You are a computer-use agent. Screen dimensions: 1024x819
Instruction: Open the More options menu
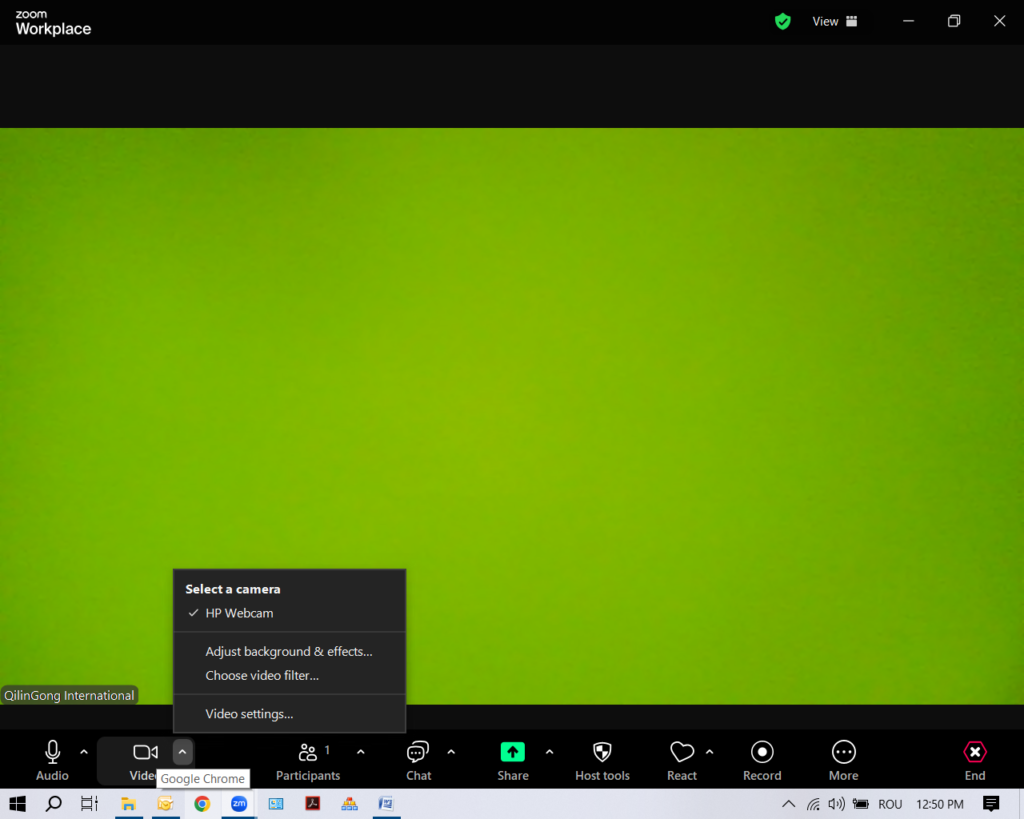843,760
